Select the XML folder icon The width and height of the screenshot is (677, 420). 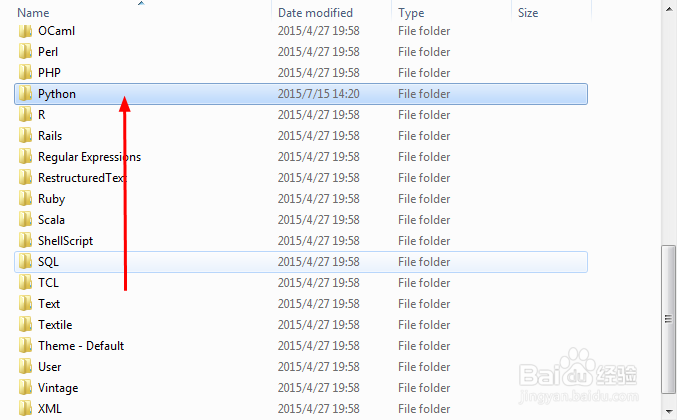pos(25,408)
